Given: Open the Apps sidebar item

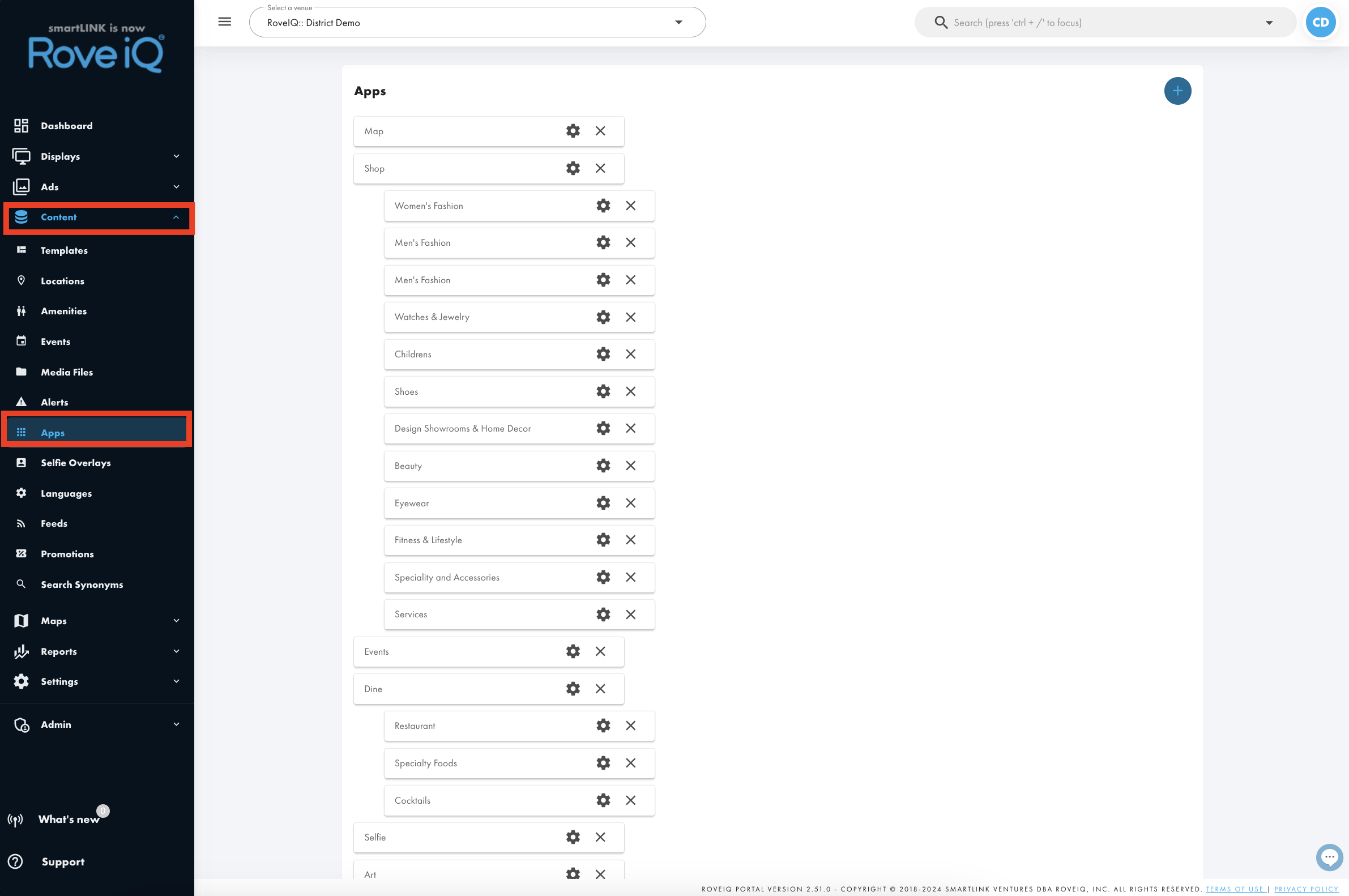Looking at the screenshot, I should point(97,433).
